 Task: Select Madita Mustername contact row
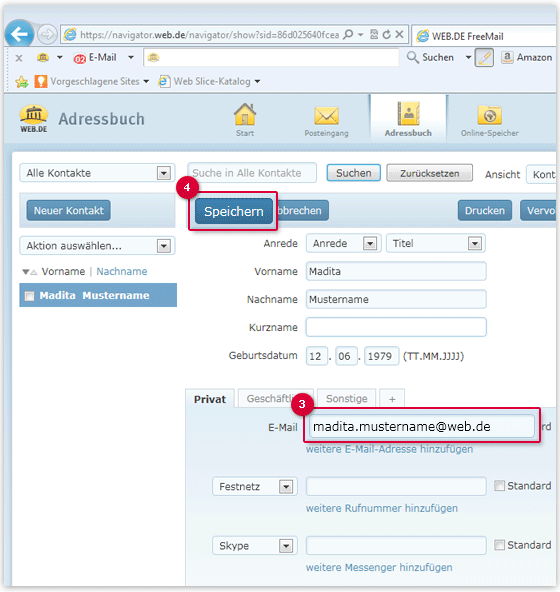98,296
